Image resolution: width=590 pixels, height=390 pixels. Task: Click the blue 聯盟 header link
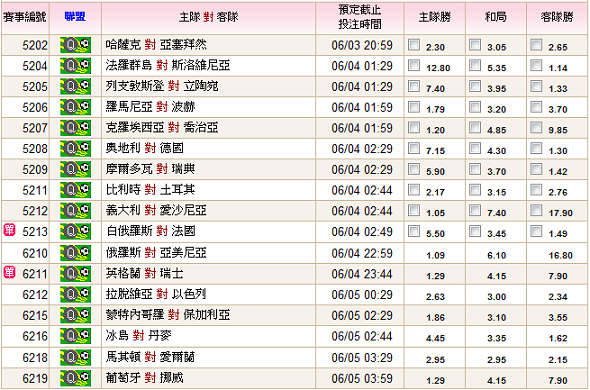point(75,17)
